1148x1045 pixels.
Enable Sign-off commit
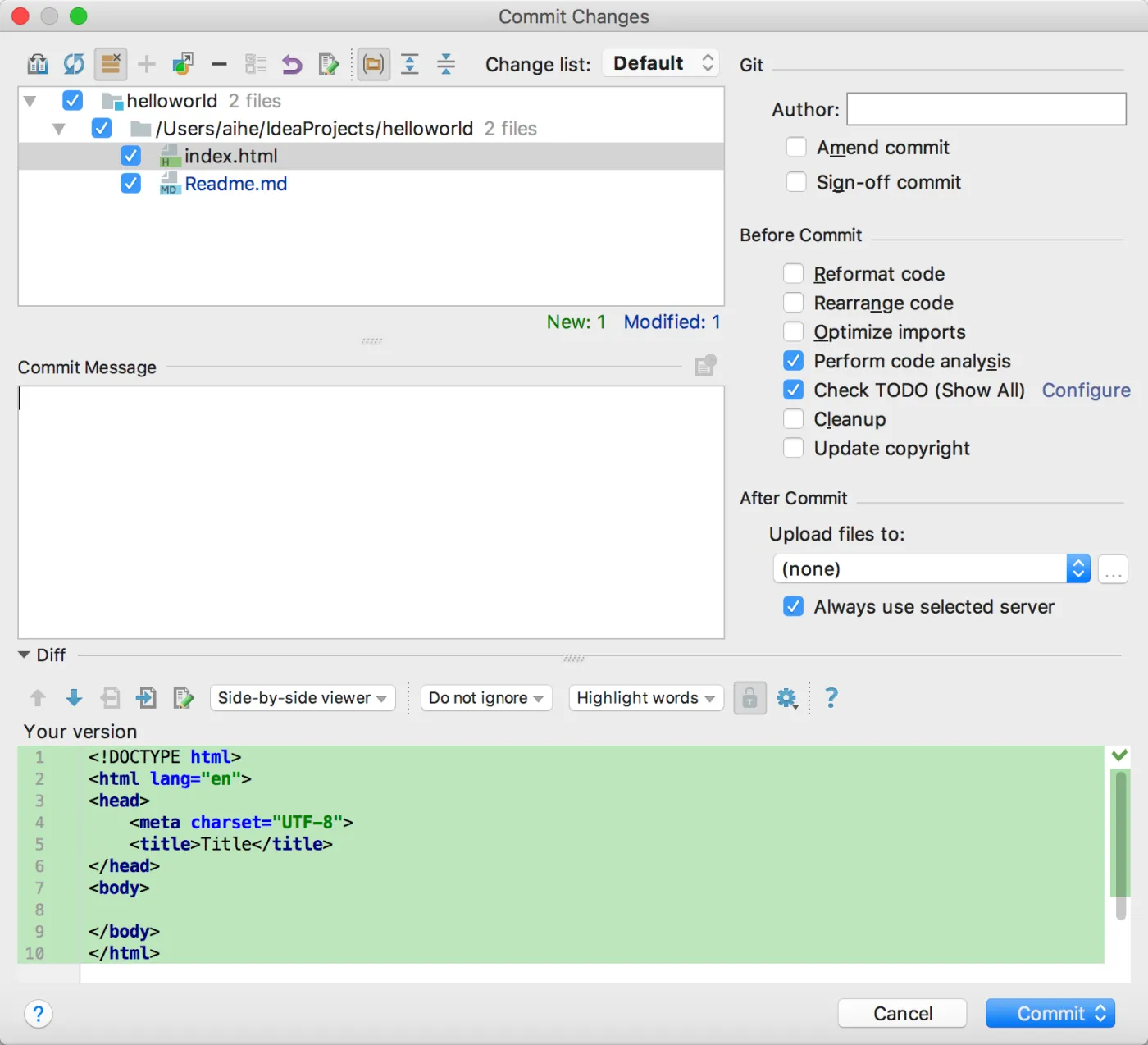pos(796,181)
